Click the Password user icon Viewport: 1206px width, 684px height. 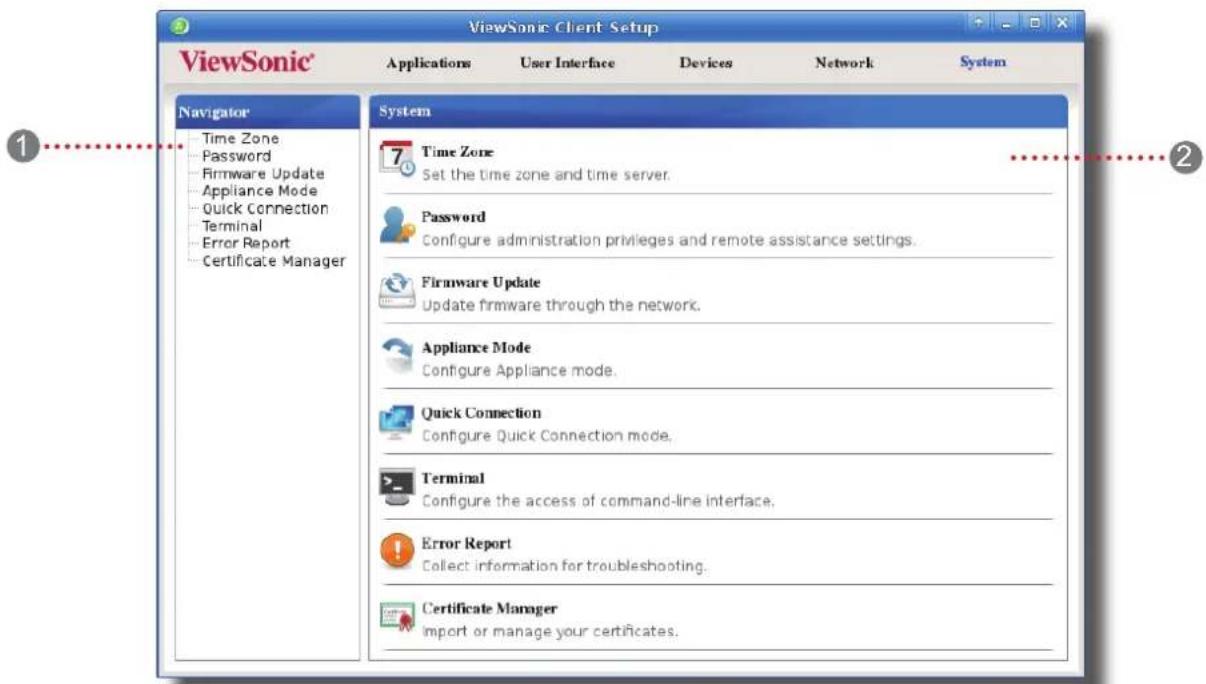[397, 227]
